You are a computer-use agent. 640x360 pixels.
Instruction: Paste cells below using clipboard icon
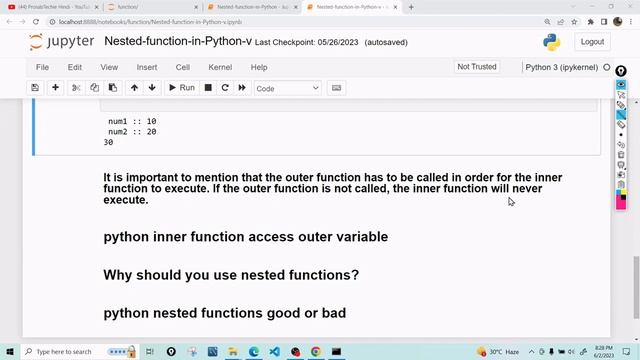[x=113, y=88]
